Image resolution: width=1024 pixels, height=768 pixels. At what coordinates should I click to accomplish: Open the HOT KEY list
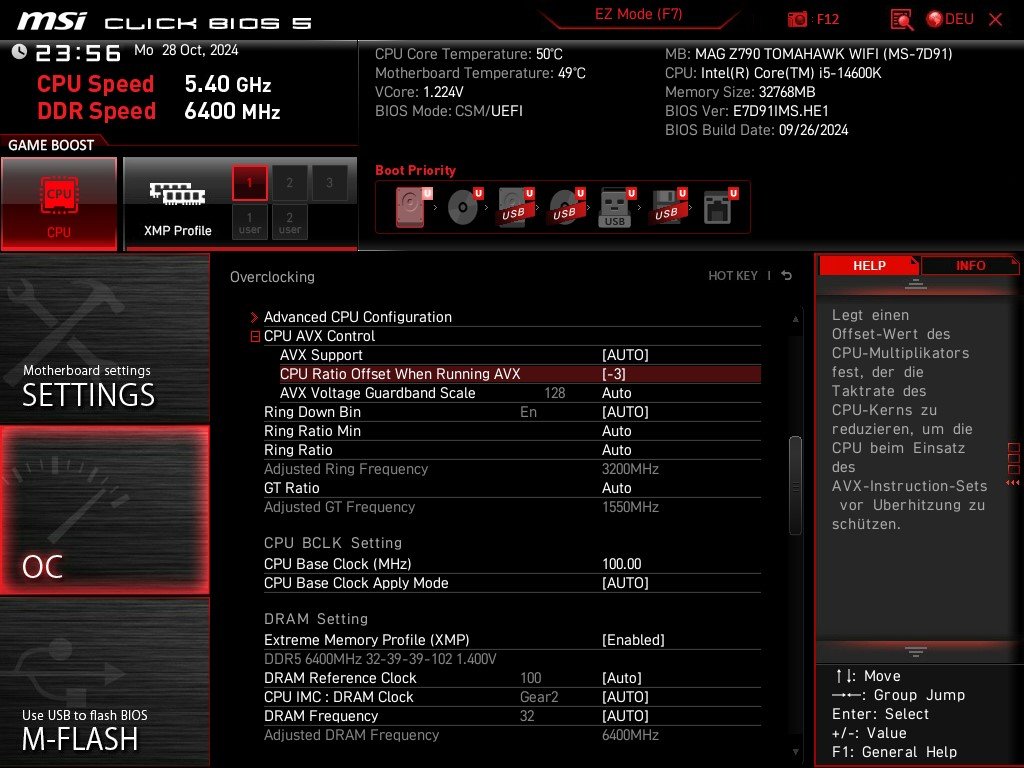[x=733, y=276]
